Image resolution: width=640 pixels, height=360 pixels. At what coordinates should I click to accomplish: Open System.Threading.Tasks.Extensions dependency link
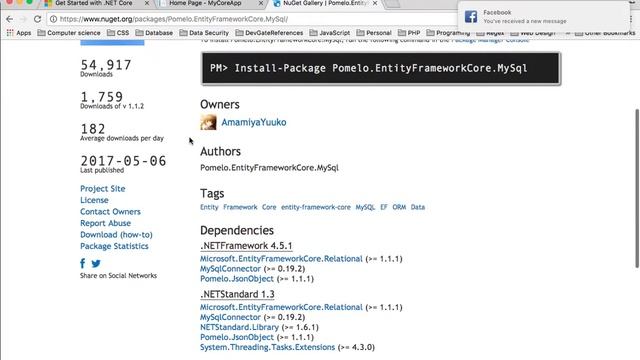tap(267, 347)
